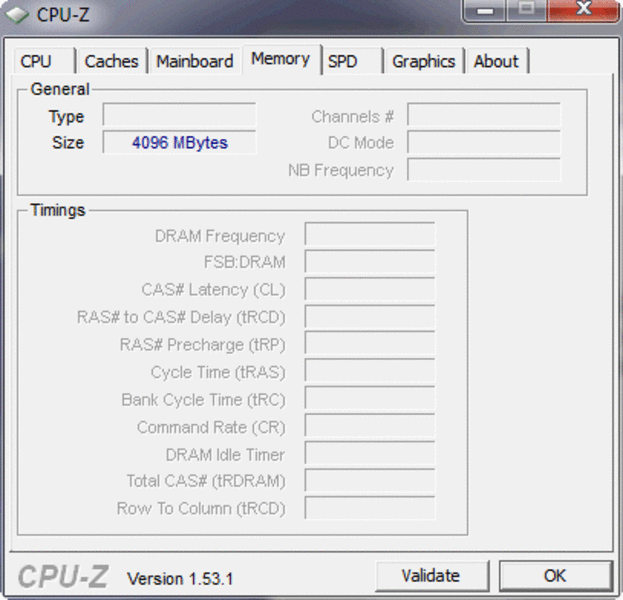Viewport: 623px width, 600px height.
Task: Click the Row To Column (tRCD) field
Action: (x=370, y=508)
